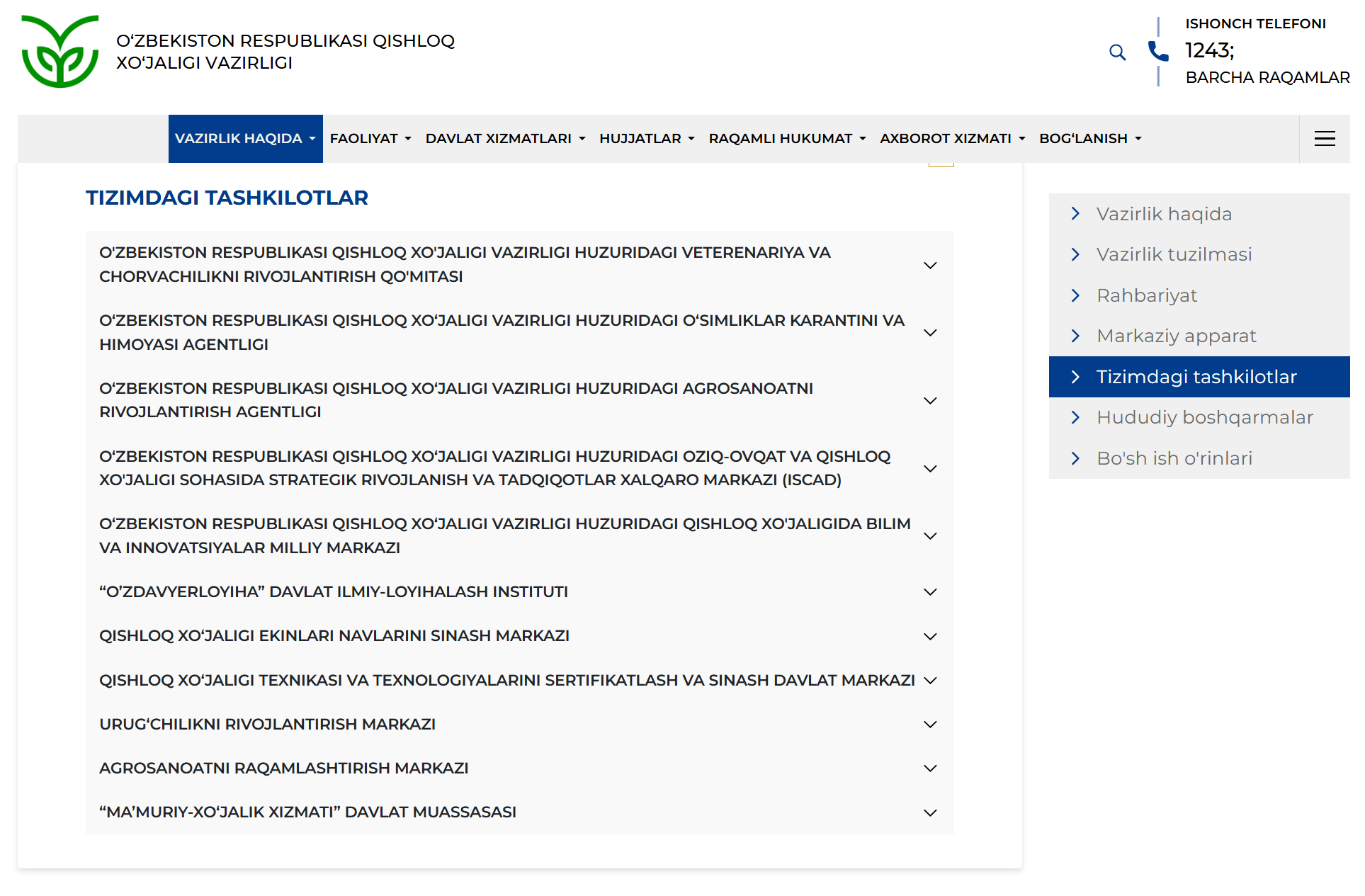Open the Faoliyat menu
The height and width of the screenshot is (896, 1365).
point(370,139)
